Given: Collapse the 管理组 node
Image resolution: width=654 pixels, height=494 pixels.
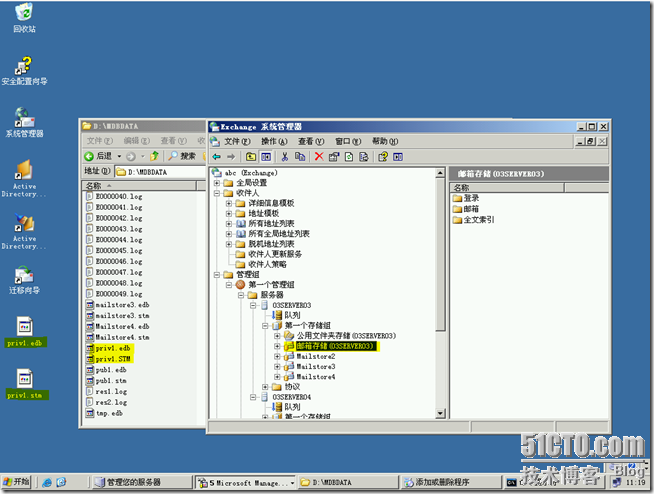Looking at the screenshot, I should (x=217, y=275).
